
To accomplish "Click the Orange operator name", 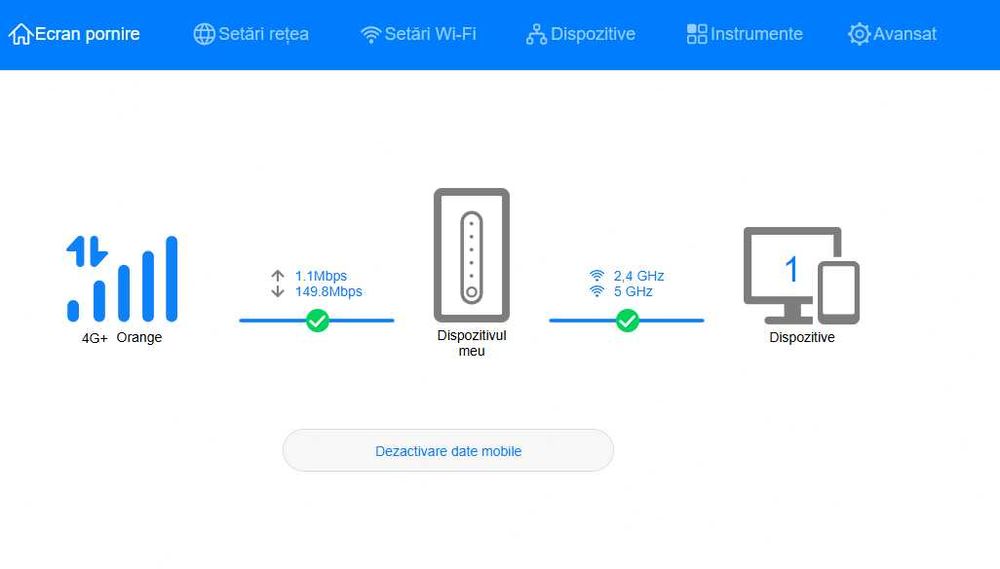I will [139, 337].
